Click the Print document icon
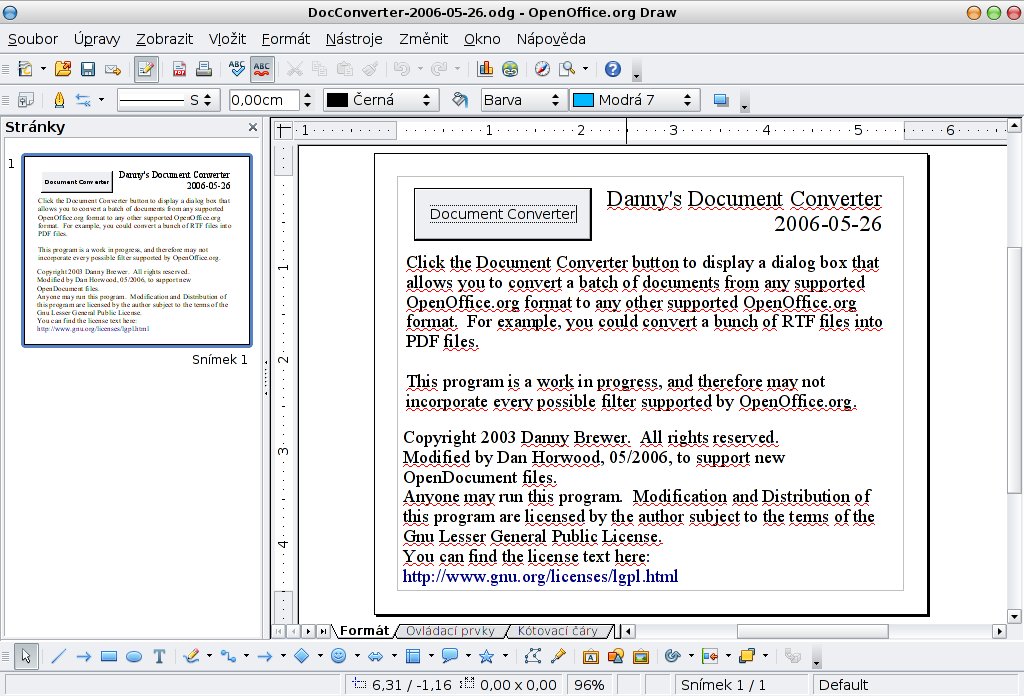This screenshot has height=696, width=1024. [x=204, y=69]
